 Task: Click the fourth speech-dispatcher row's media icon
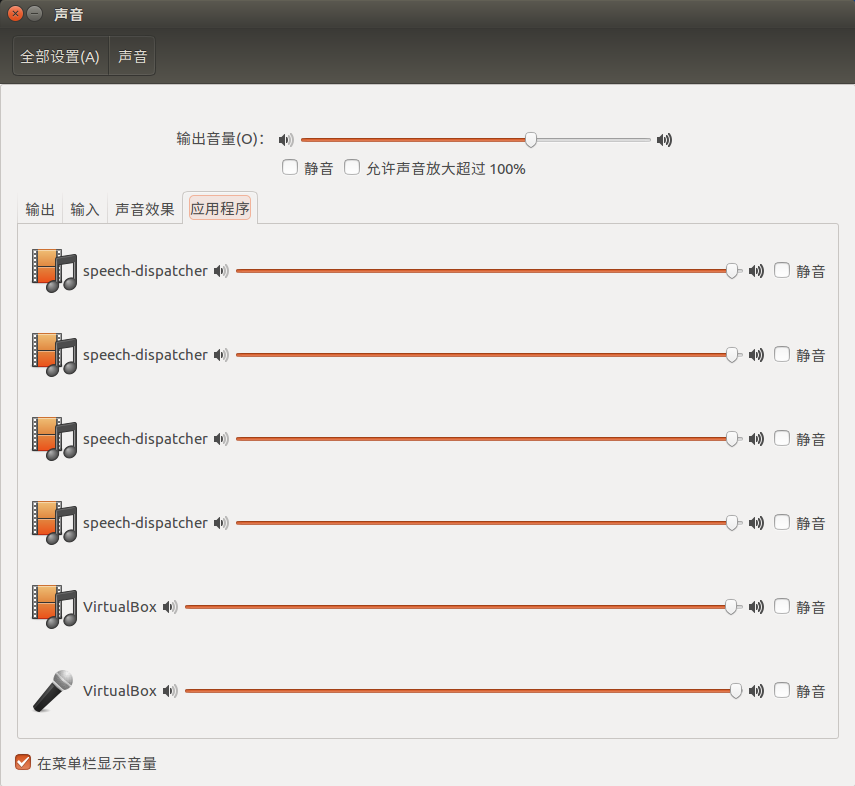[54, 523]
